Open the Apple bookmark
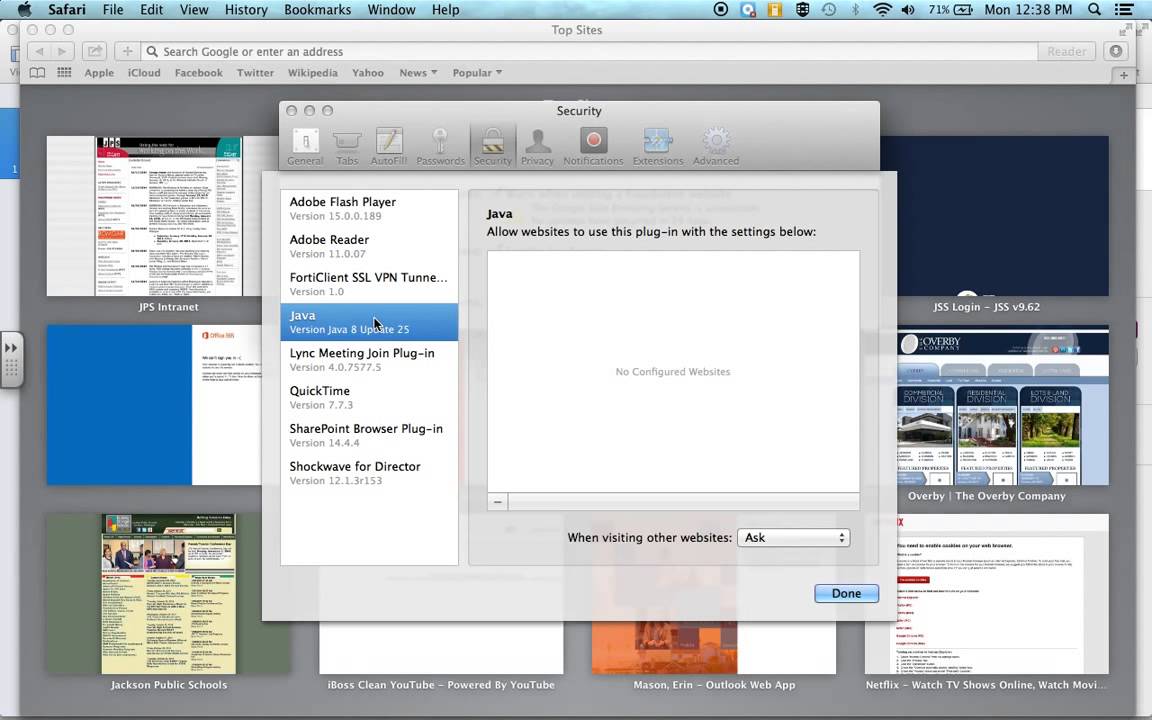Image resolution: width=1152 pixels, height=720 pixels. [x=99, y=73]
